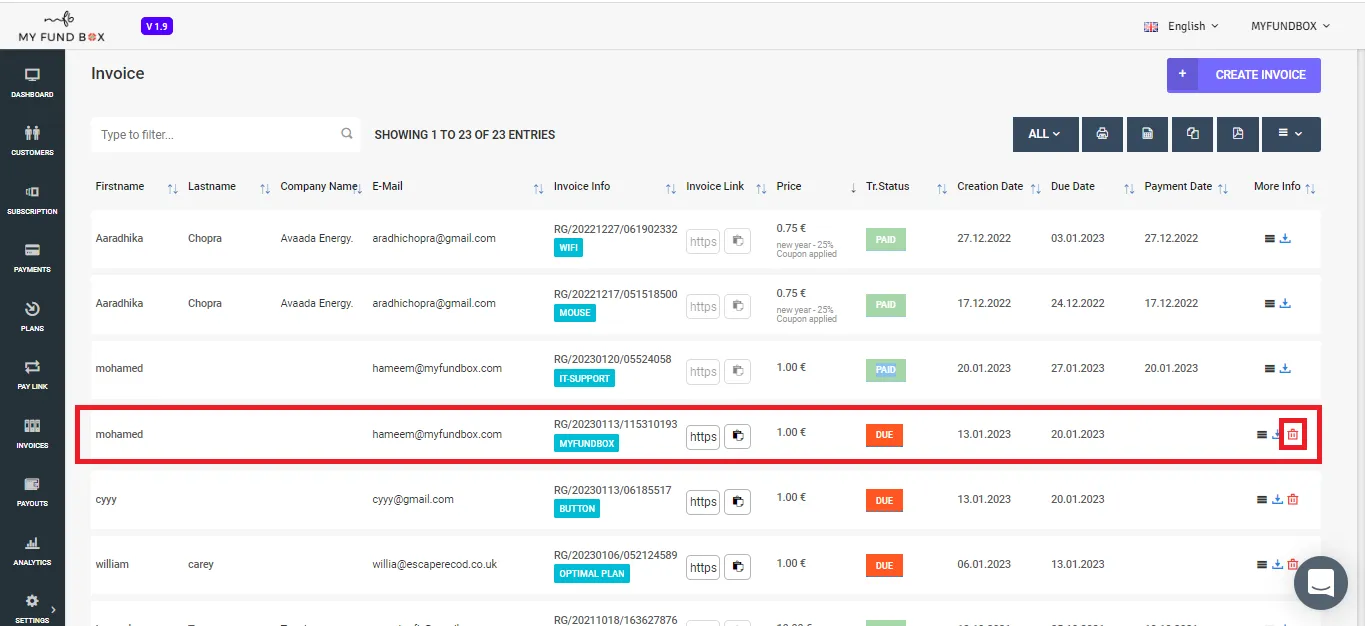Click the V 1.9 version badge
Image resolution: width=1365 pixels, height=626 pixels.
[x=158, y=26]
